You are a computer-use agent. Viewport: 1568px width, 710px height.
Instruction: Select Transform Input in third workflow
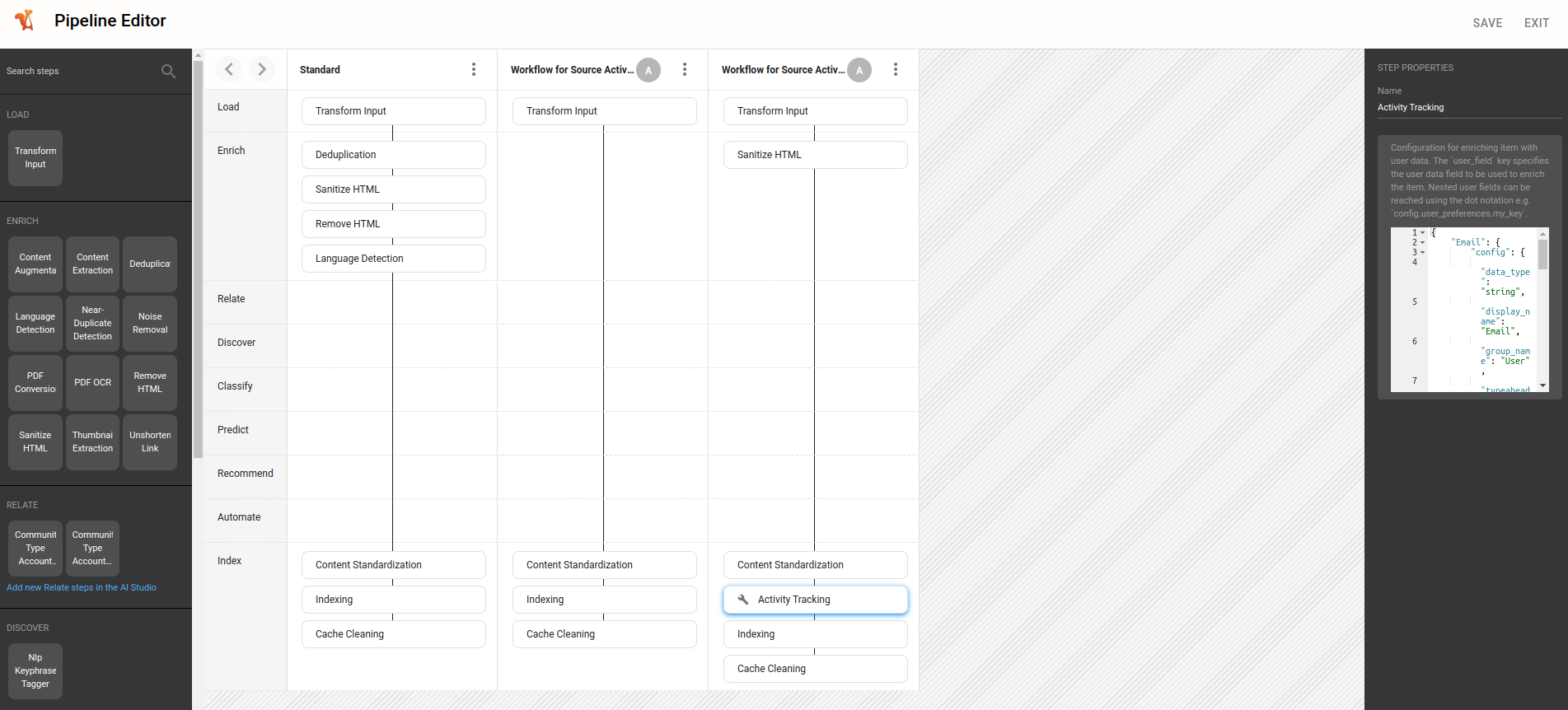(816, 111)
